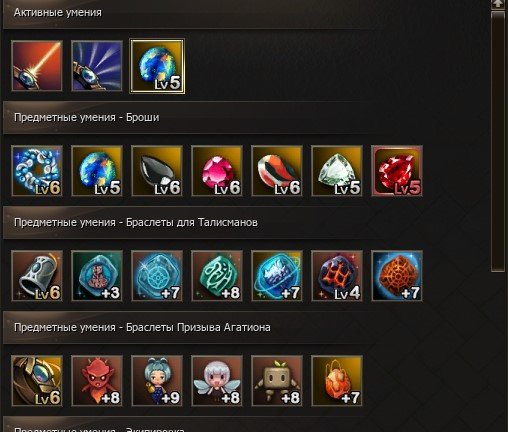The height and width of the screenshot is (432, 508).
Task: Click the blue-haired girl agathion +9
Action: click(x=157, y=381)
